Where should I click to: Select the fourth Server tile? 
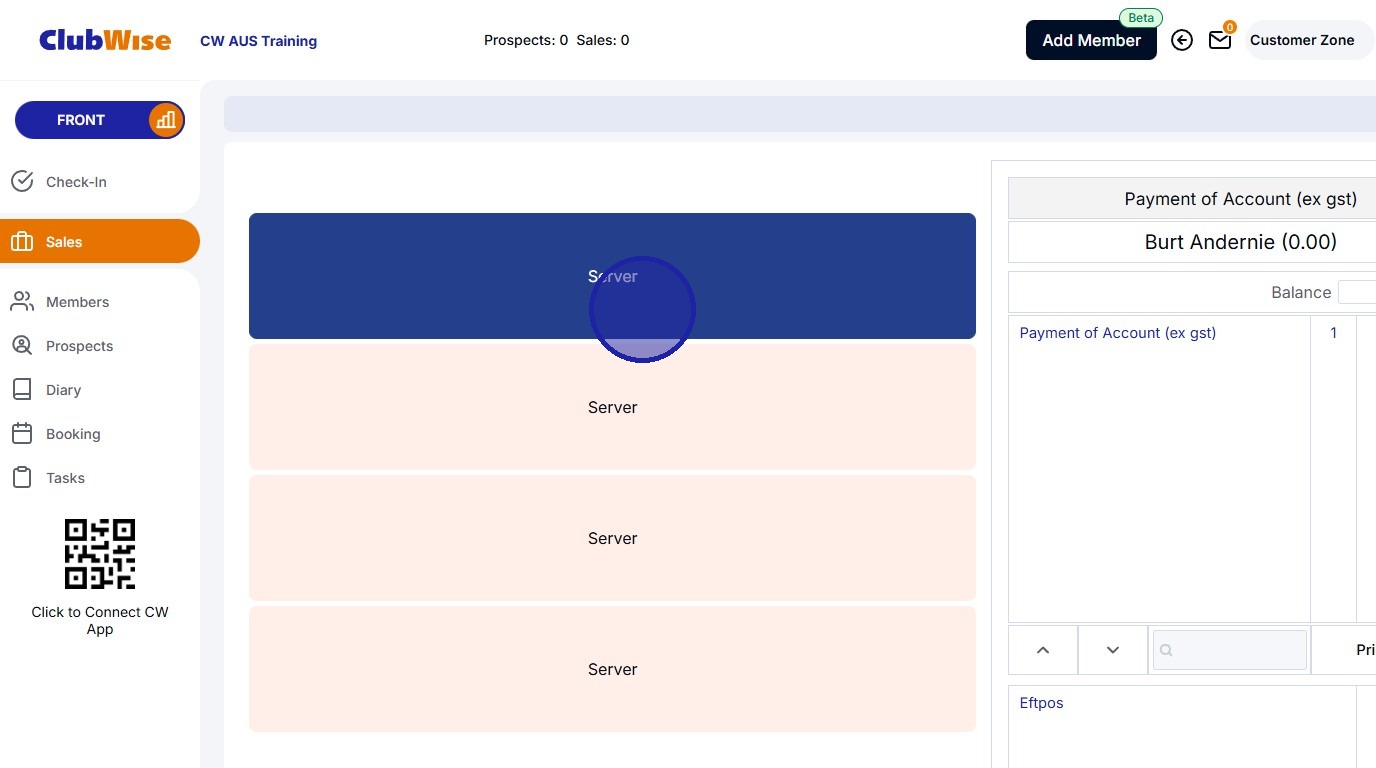coord(612,669)
